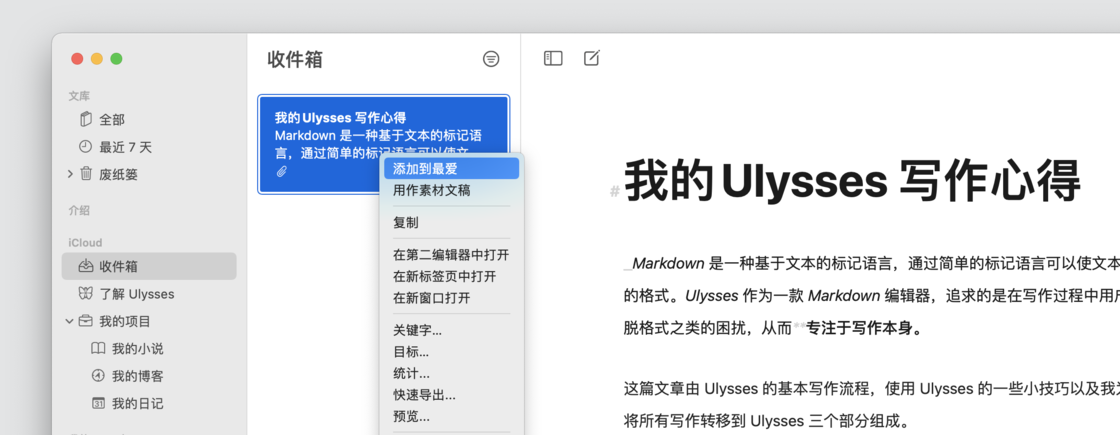Screen dimensions: 1120x435
Task: Click the bold text 专注于写作本身。
Action: pos(865,329)
